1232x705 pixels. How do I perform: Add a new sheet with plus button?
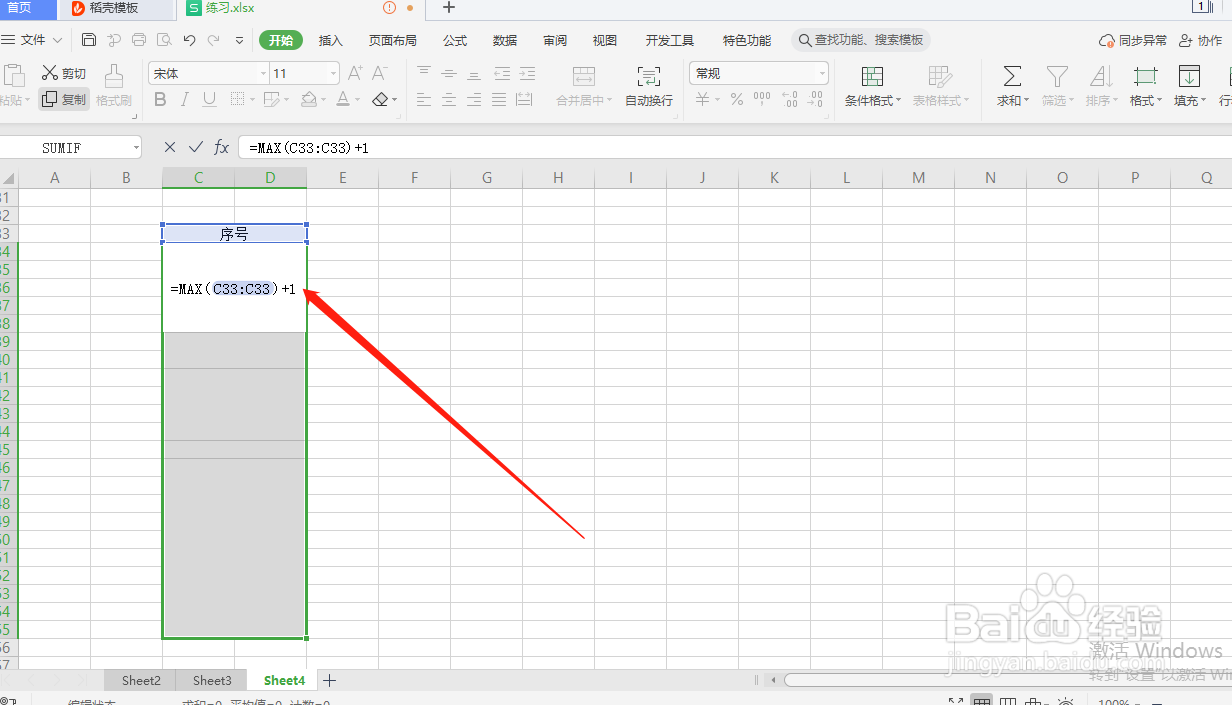(329, 680)
